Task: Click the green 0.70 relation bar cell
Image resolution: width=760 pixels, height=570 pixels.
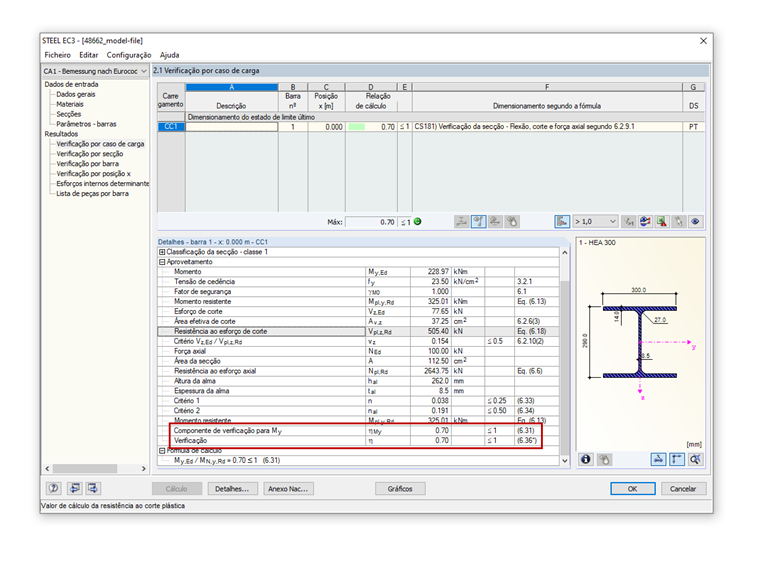Action: (371, 127)
